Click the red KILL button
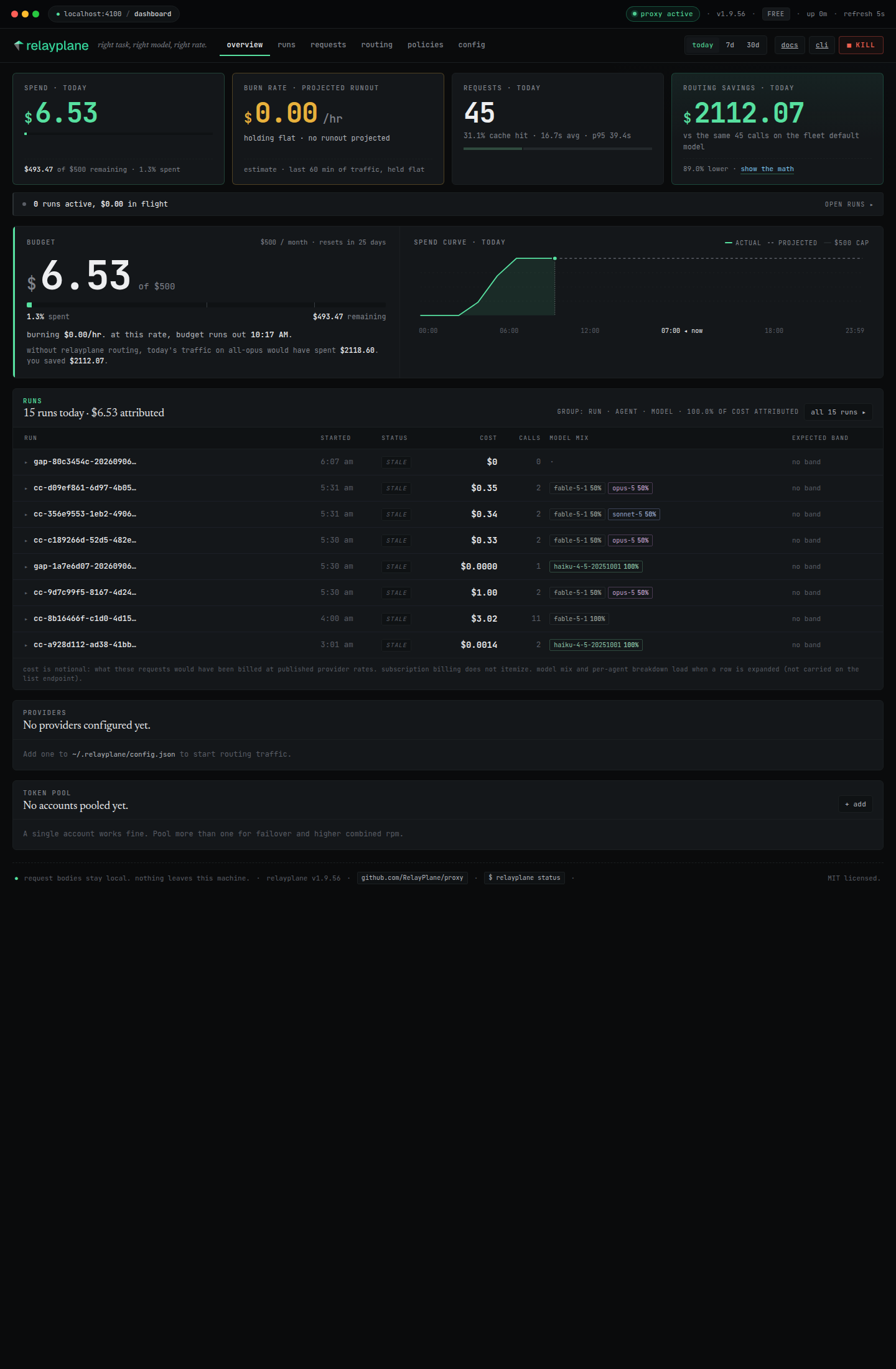 pyautogui.click(x=861, y=45)
